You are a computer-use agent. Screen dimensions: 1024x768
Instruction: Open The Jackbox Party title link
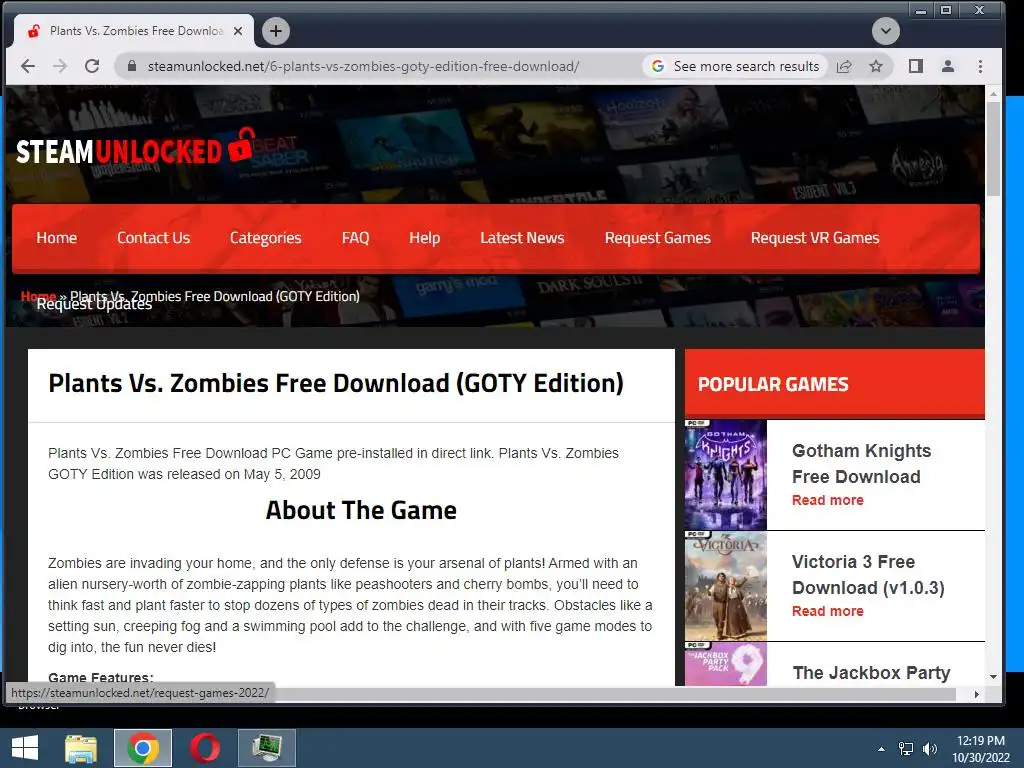click(871, 673)
